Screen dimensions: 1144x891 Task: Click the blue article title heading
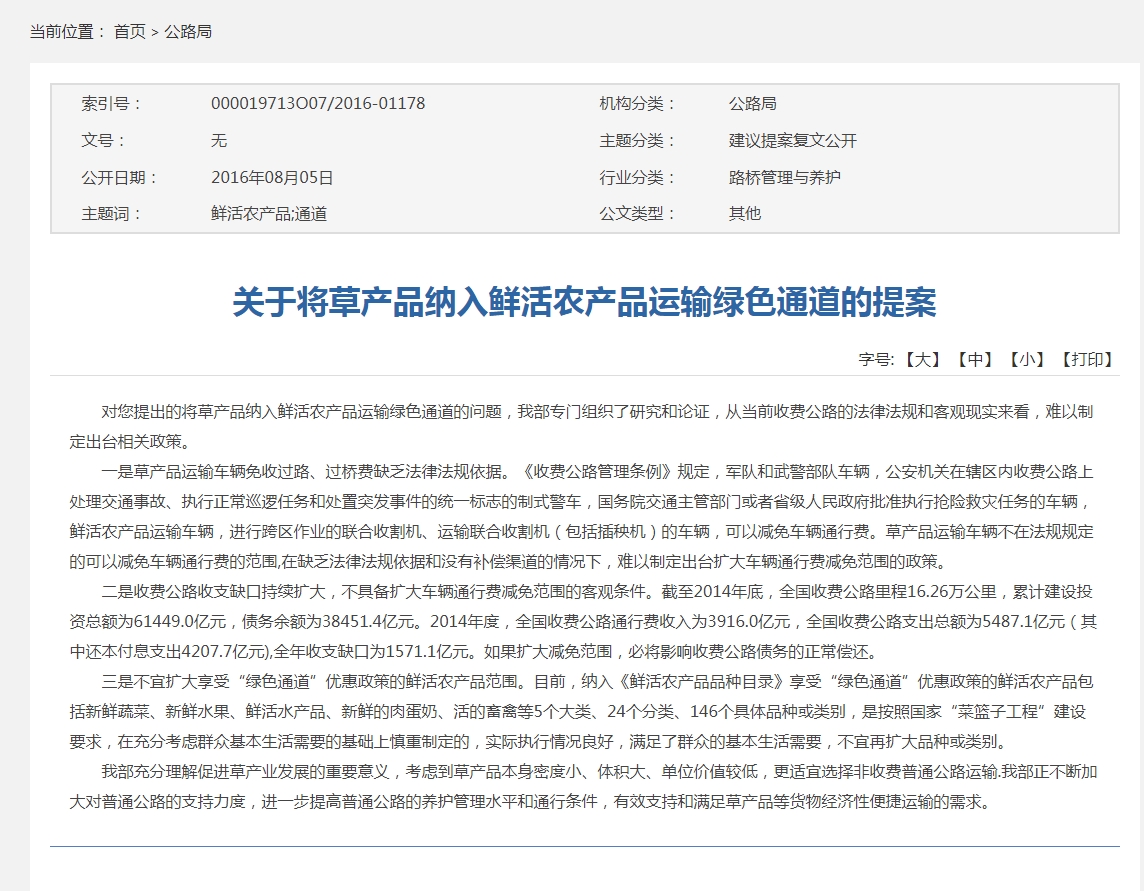point(584,302)
